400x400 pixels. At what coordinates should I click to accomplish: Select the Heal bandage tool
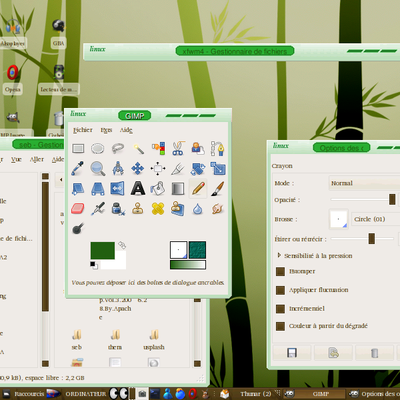pyautogui.click(x=158, y=209)
